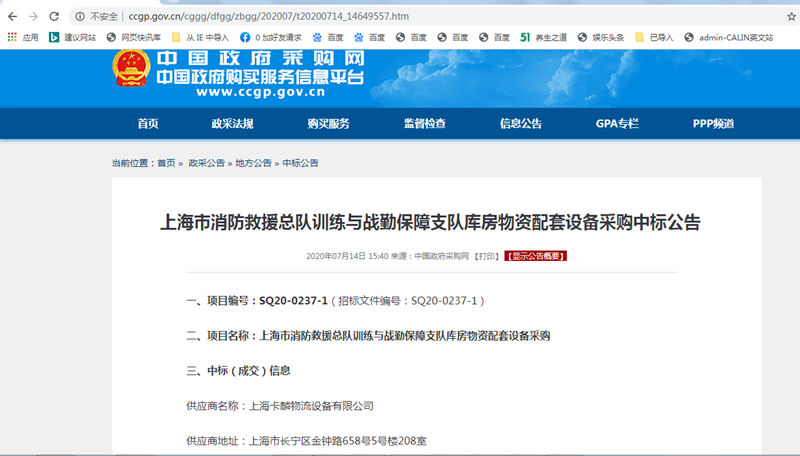Click the www.ccgp.gov.cn banner text
Image resolution: width=800 pixels, height=456 pixels.
pyautogui.click(x=260, y=92)
